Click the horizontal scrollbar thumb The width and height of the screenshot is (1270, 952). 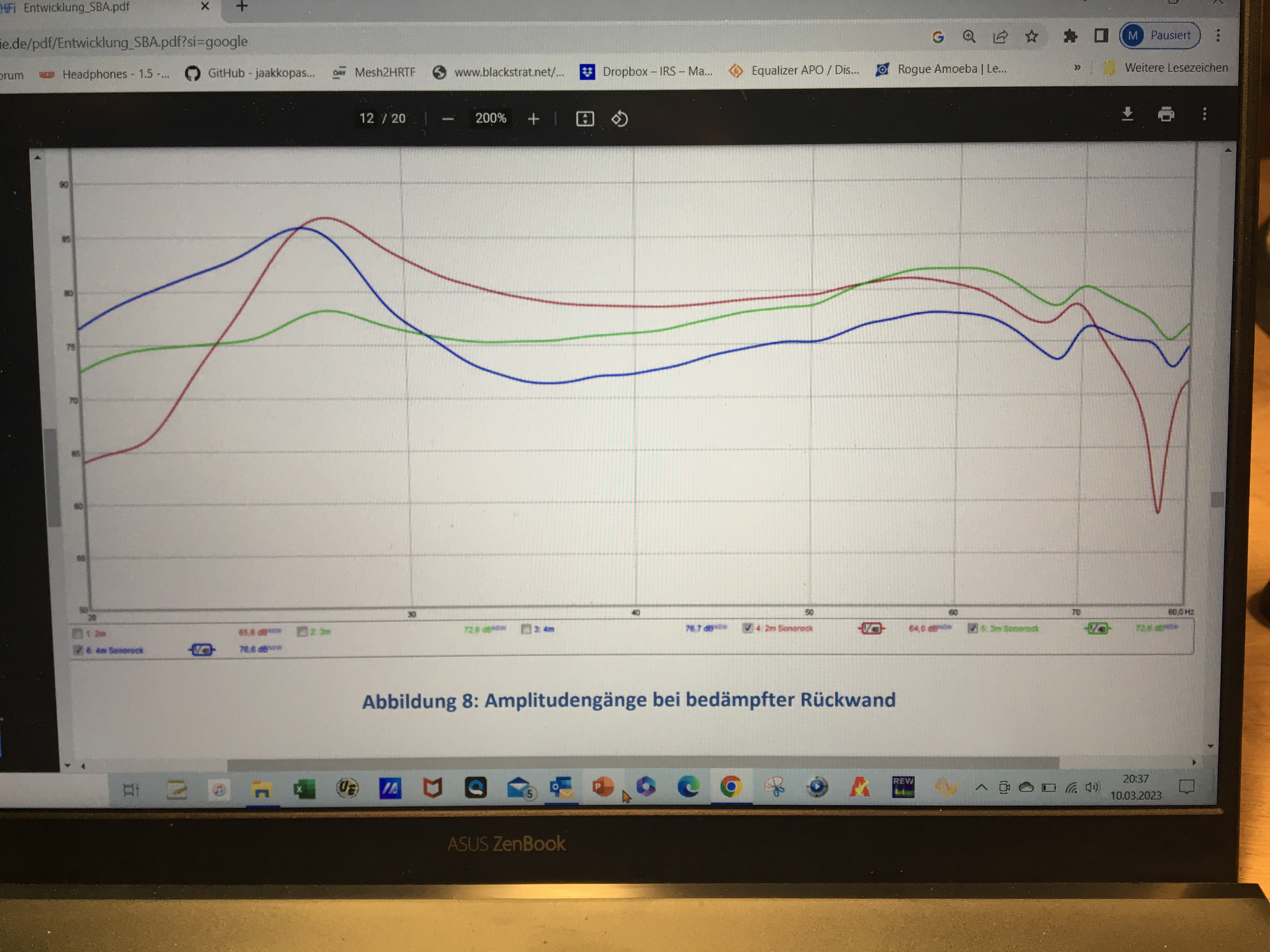click(643, 763)
